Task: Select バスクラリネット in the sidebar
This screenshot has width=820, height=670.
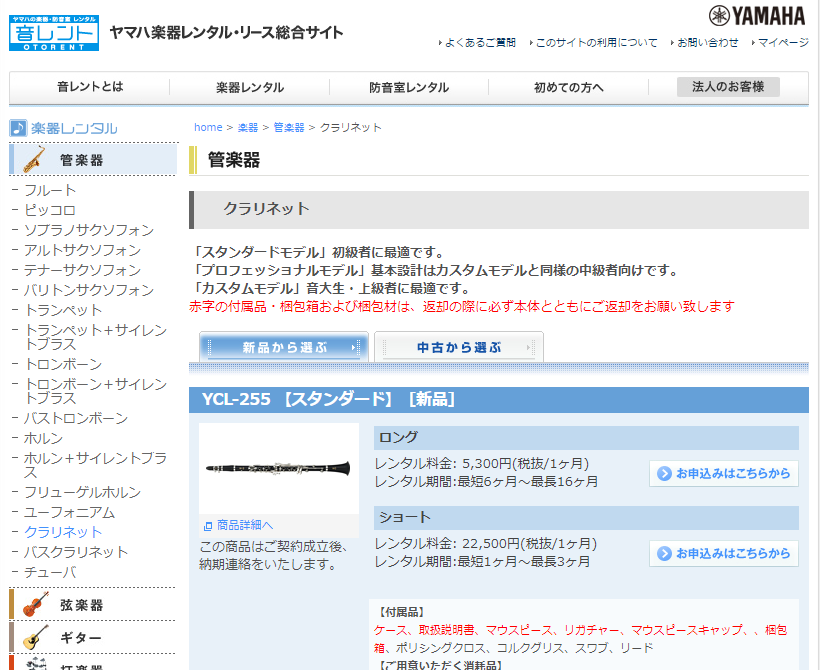Action: pos(76,552)
